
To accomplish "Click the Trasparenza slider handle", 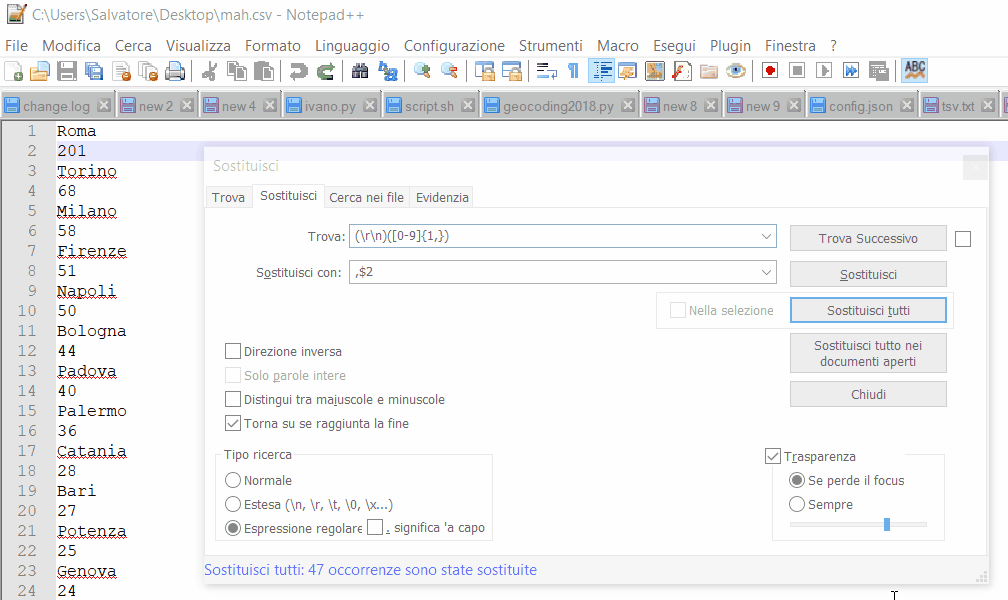I will [887, 524].
